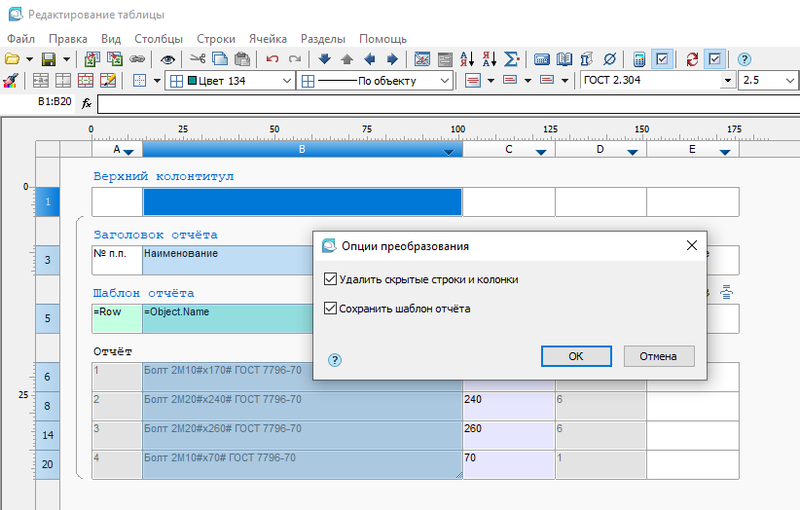Toggle the checkbox button beside refresh icon

point(714,59)
